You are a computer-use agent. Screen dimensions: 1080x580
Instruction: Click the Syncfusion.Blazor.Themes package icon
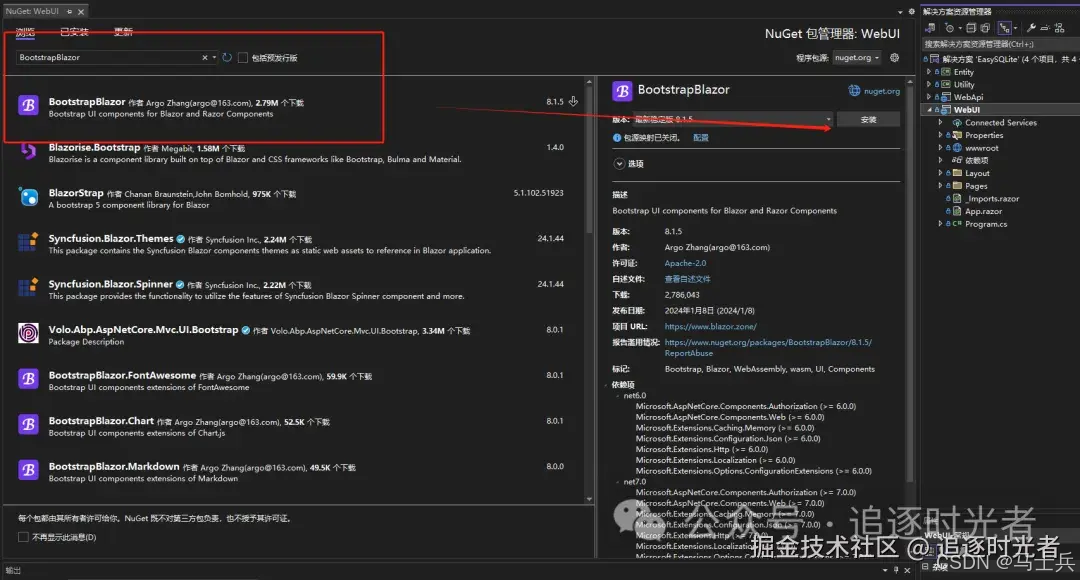click(28, 242)
